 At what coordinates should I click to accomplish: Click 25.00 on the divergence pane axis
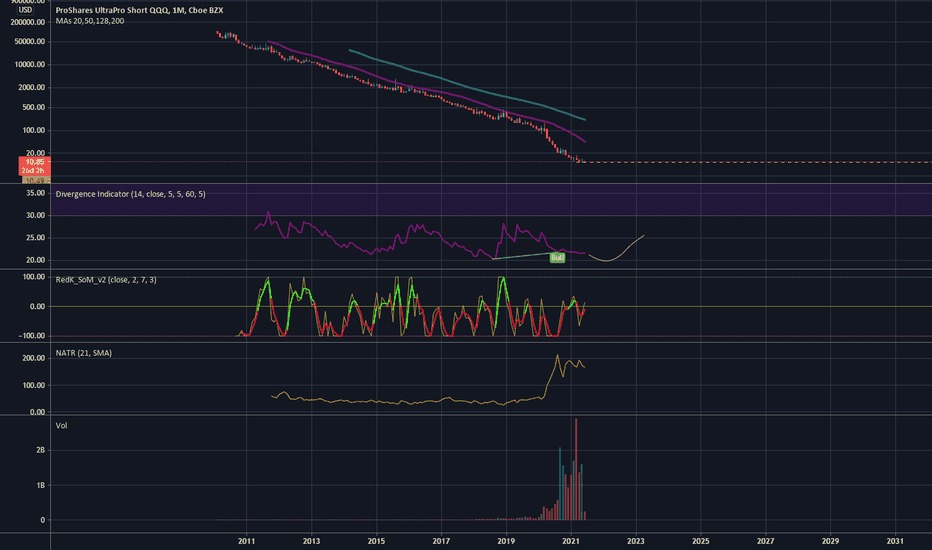point(36,237)
